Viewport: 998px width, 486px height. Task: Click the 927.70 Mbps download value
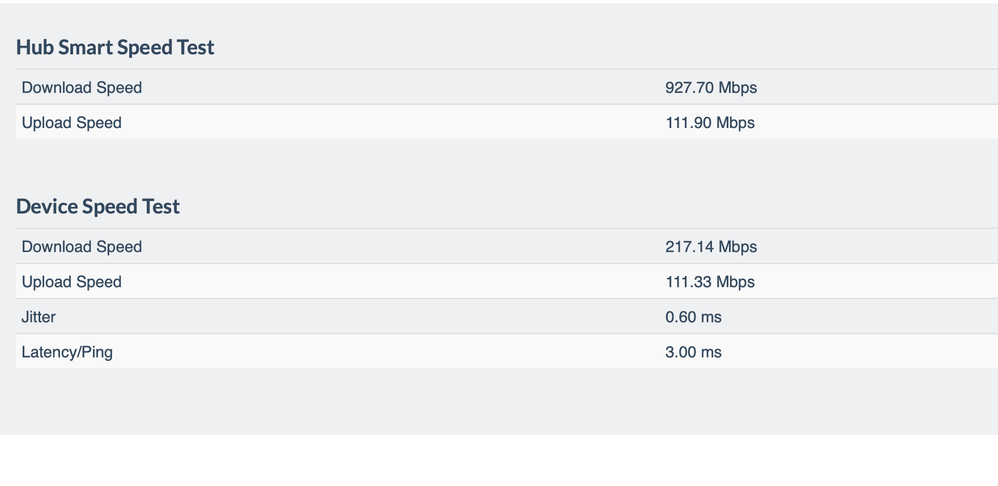point(711,88)
